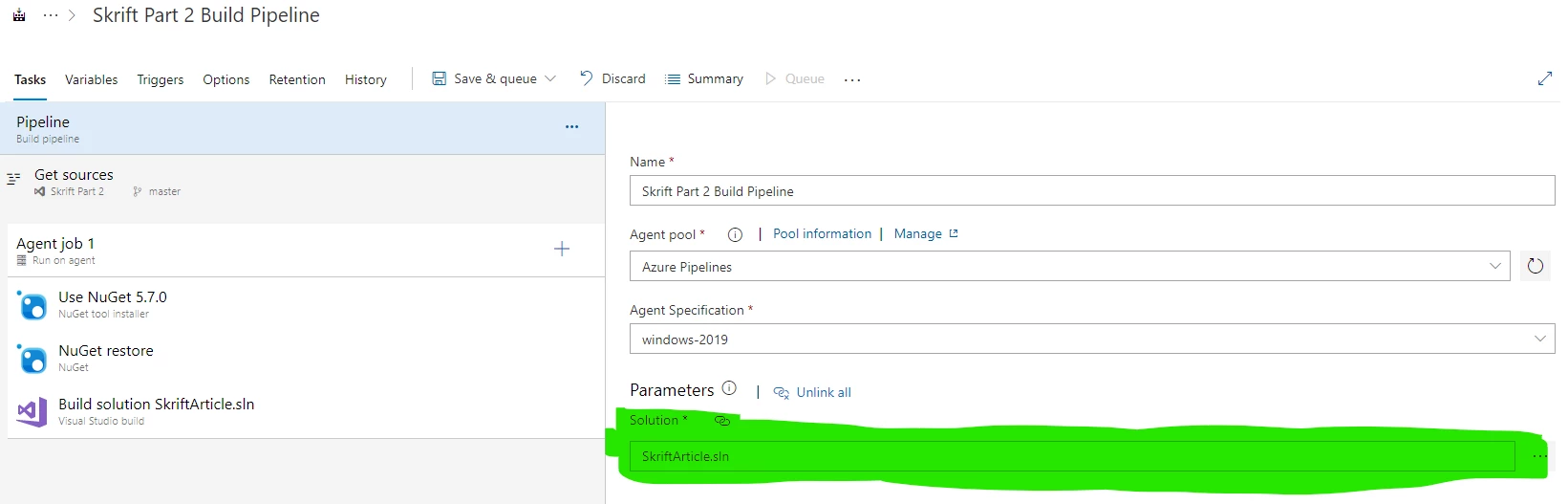Viewport: 1568px width, 504px height.
Task: Click the NuGet restore task icon
Action: tap(32, 359)
